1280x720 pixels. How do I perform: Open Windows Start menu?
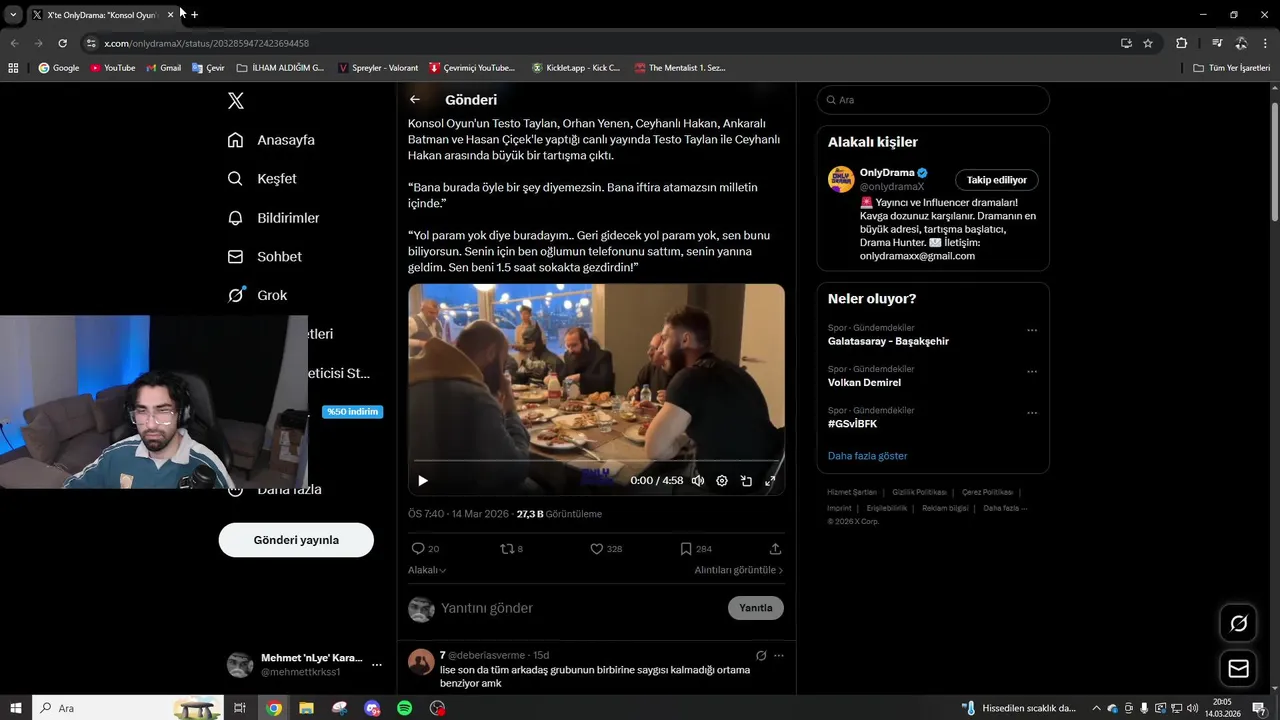pos(15,708)
